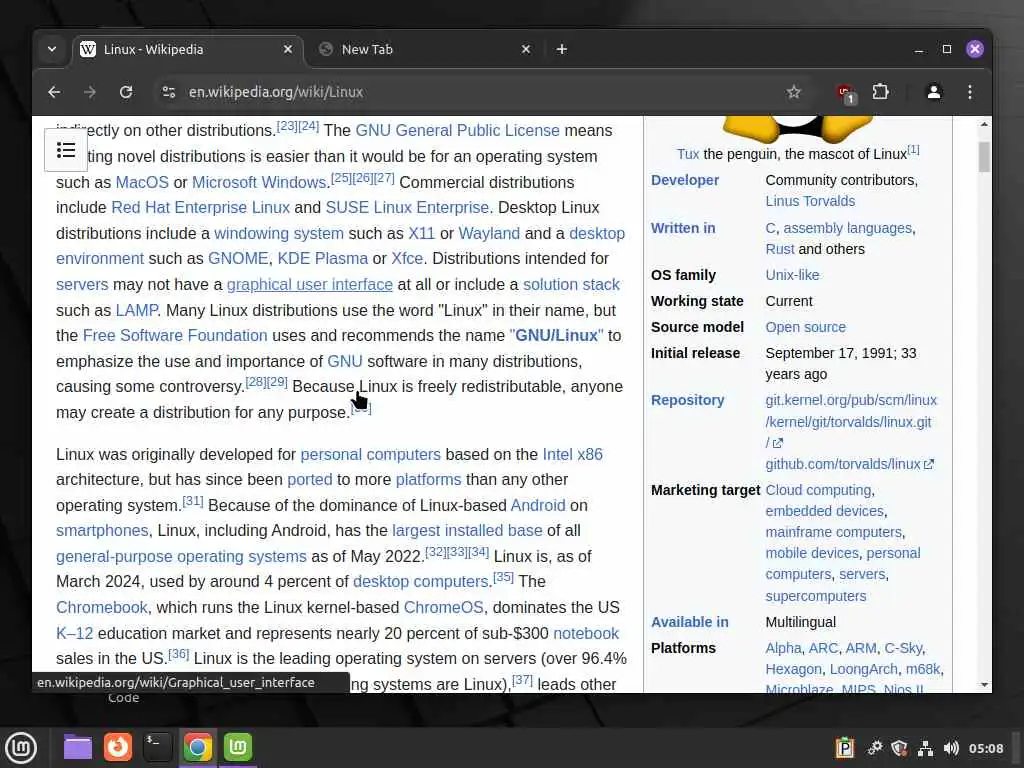Click the page scrollbar thumb
Screen dimensions: 1024x768
coord(984,157)
